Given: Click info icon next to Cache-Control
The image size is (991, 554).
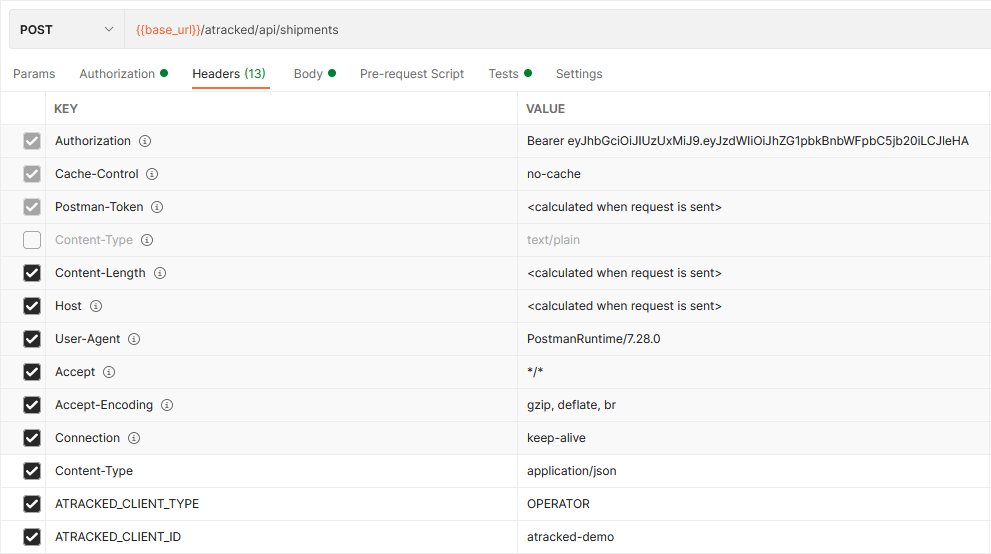Looking at the screenshot, I should coord(152,174).
